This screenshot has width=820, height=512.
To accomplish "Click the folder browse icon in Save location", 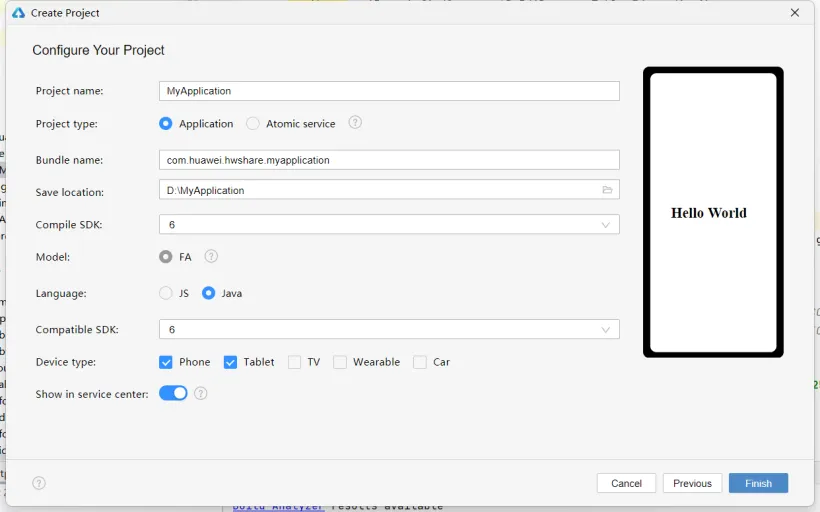I will pyautogui.click(x=606, y=190).
